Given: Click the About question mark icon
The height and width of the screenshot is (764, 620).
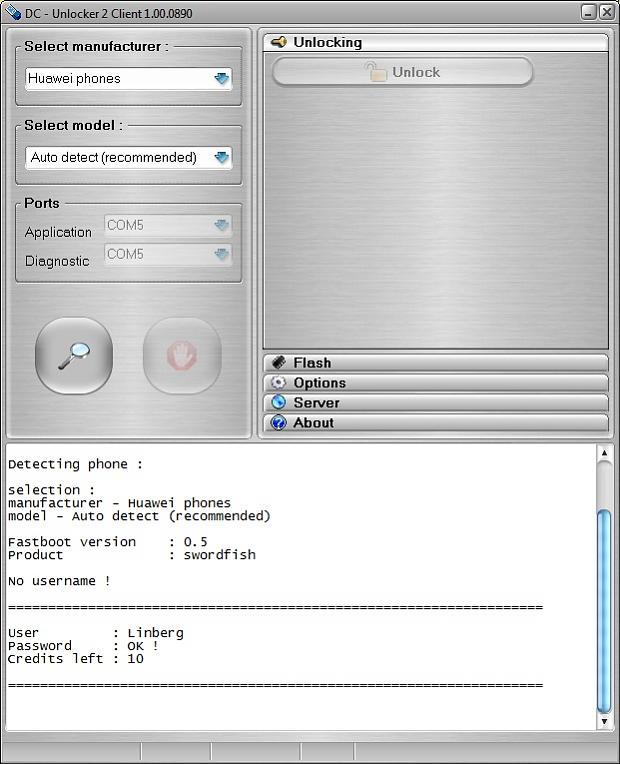Looking at the screenshot, I should [279, 423].
